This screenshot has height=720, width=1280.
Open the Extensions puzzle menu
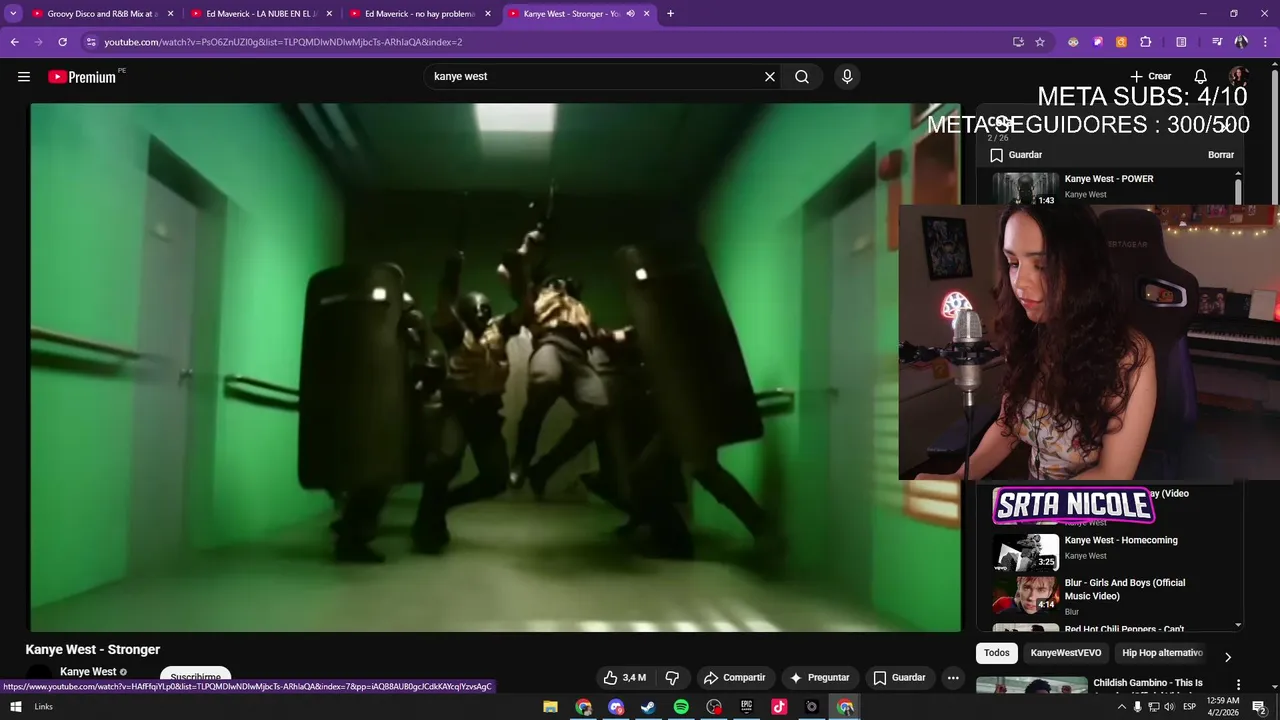(1146, 42)
